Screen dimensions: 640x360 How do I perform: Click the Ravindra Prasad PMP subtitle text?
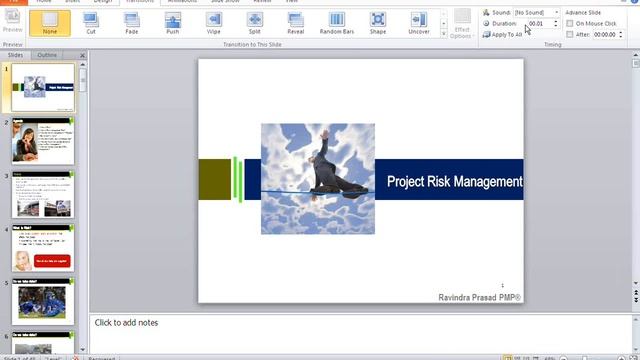click(x=480, y=297)
